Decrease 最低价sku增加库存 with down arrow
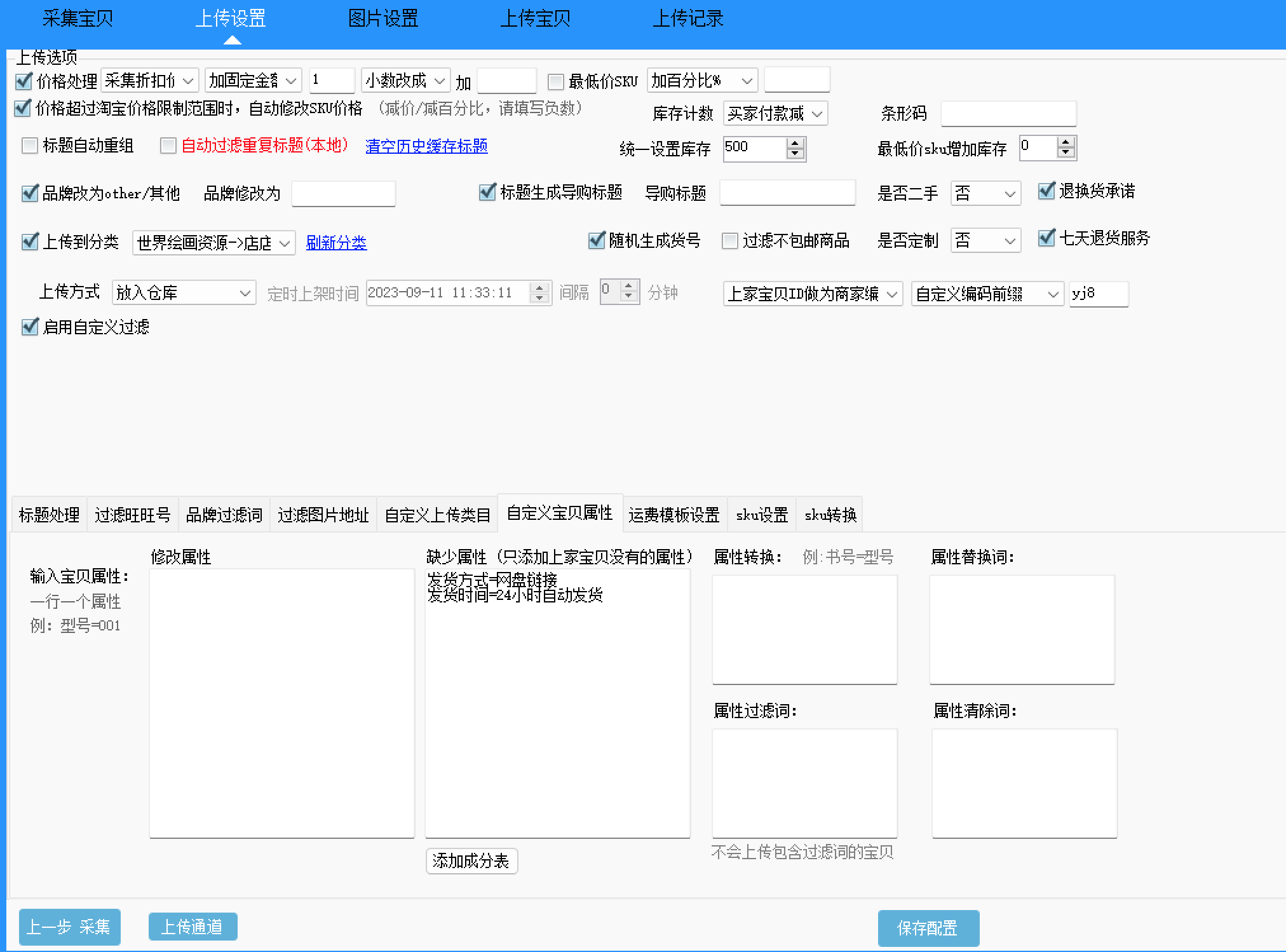This screenshot has width=1286, height=952. [x=1066, y=153]
